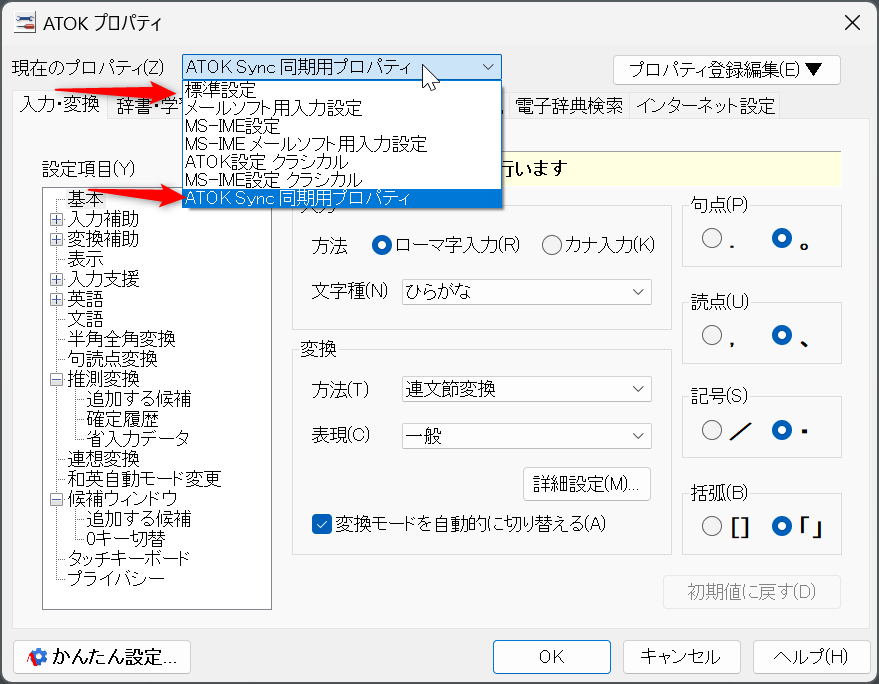Click the OK button
Viewport: 879px width, 684px height.
coord(552,657)
